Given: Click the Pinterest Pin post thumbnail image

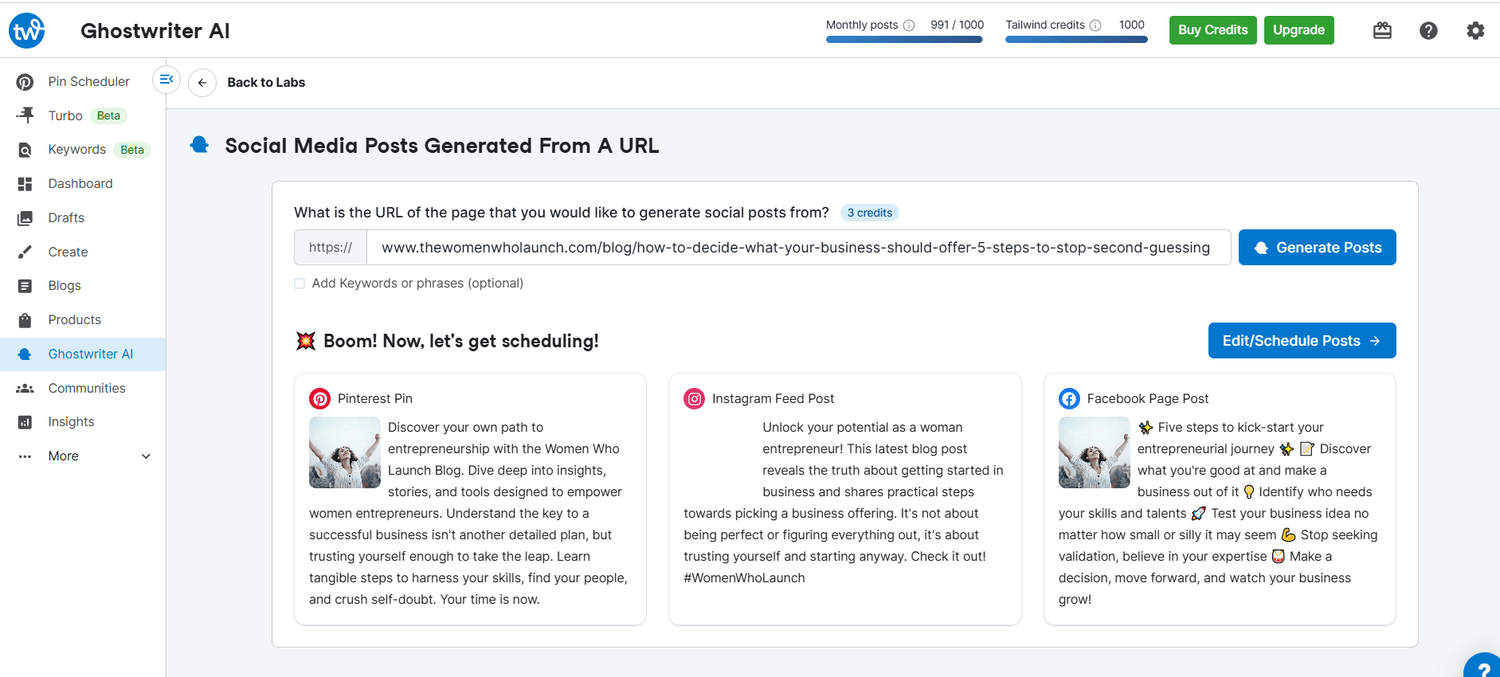Looking at the screenshot, I should click(345, 453).
